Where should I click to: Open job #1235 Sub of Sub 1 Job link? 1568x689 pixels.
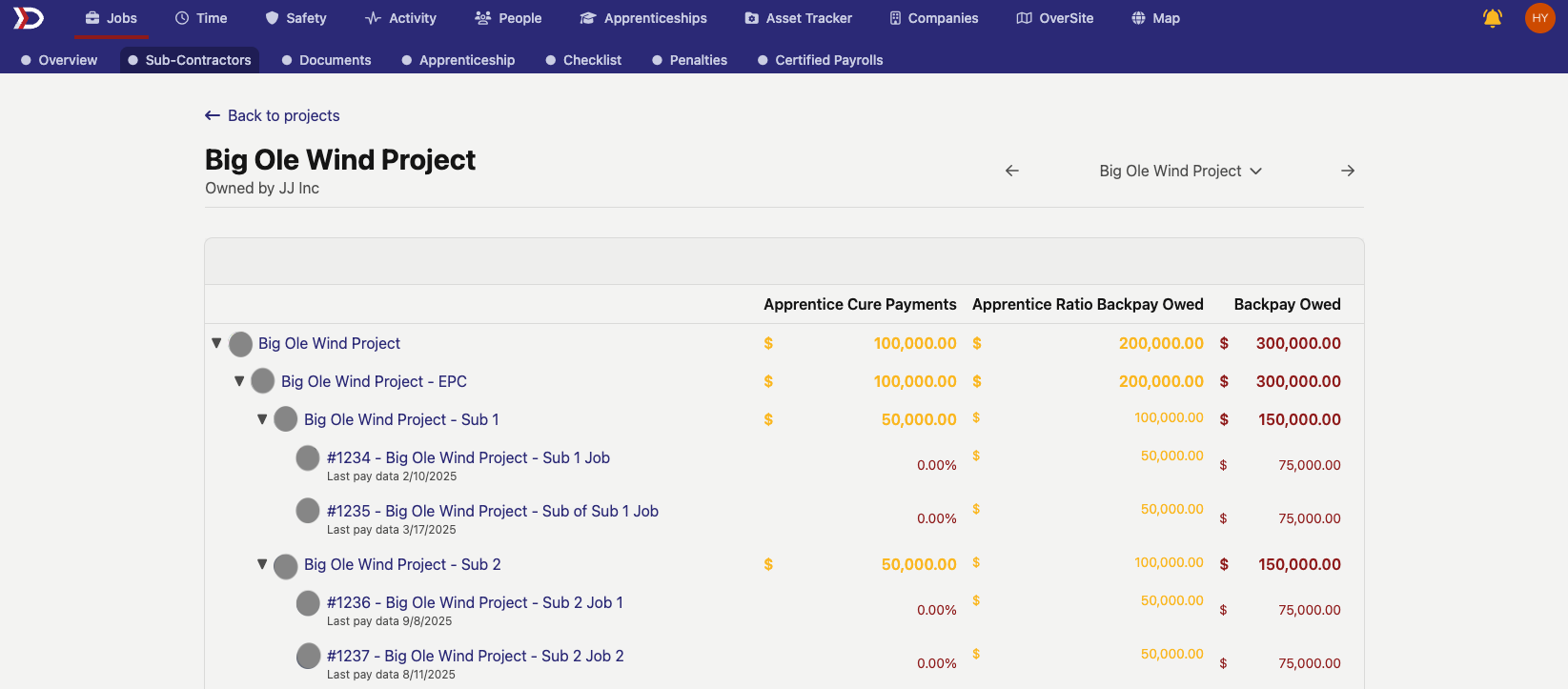(492, 511)
